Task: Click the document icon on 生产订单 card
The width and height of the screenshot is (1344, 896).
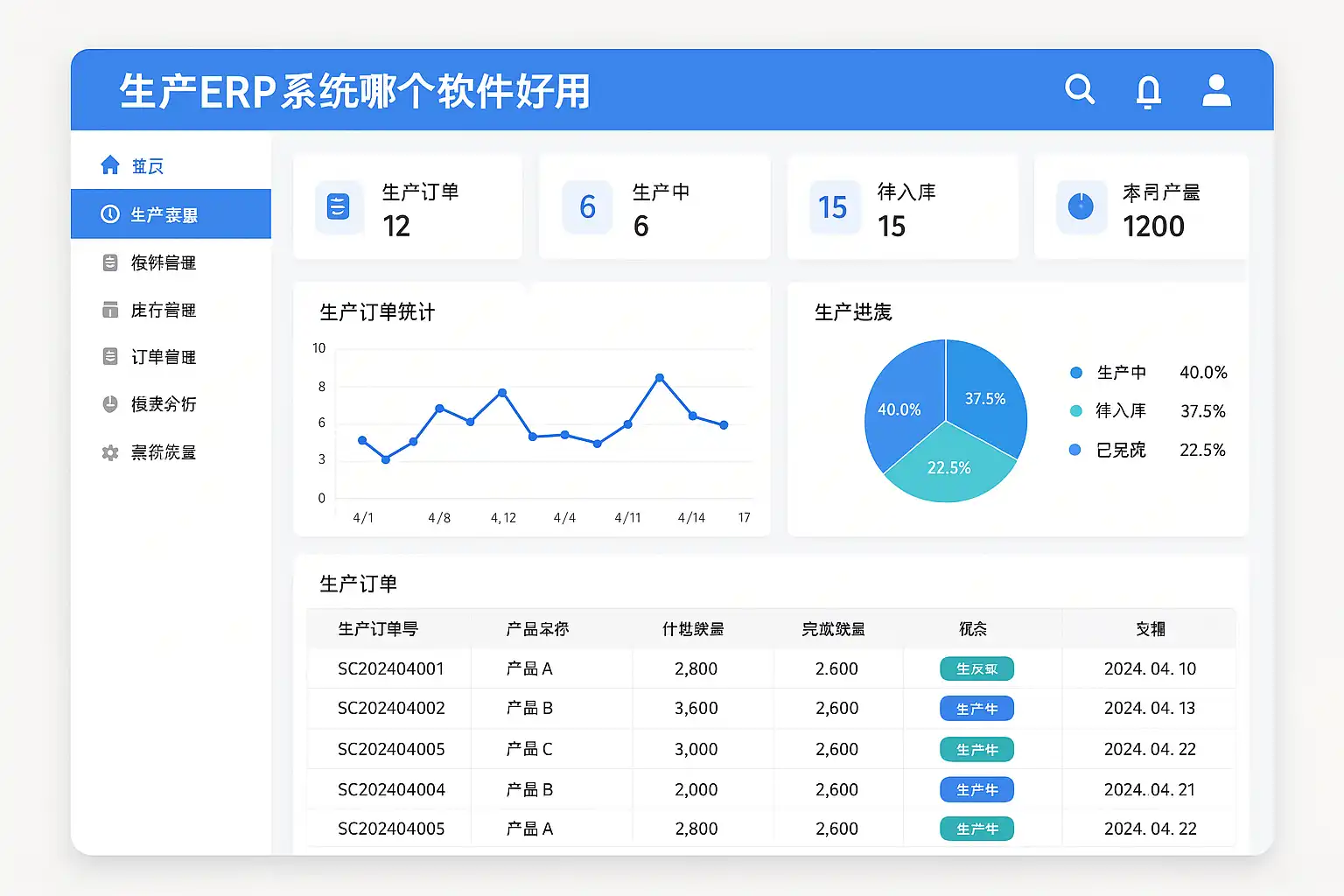Action: pyautogui.click(x=339, y=206)
